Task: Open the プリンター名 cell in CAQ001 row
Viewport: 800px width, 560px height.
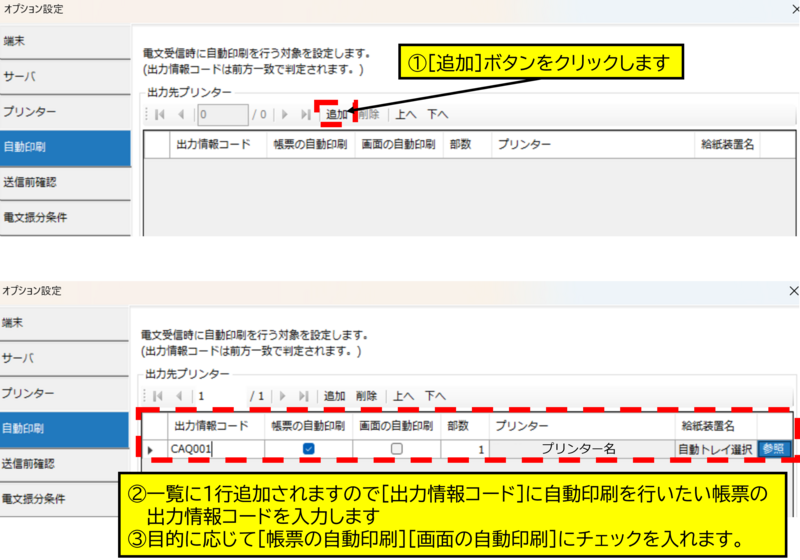Action: pyautogui.click(x=582, y=450)
